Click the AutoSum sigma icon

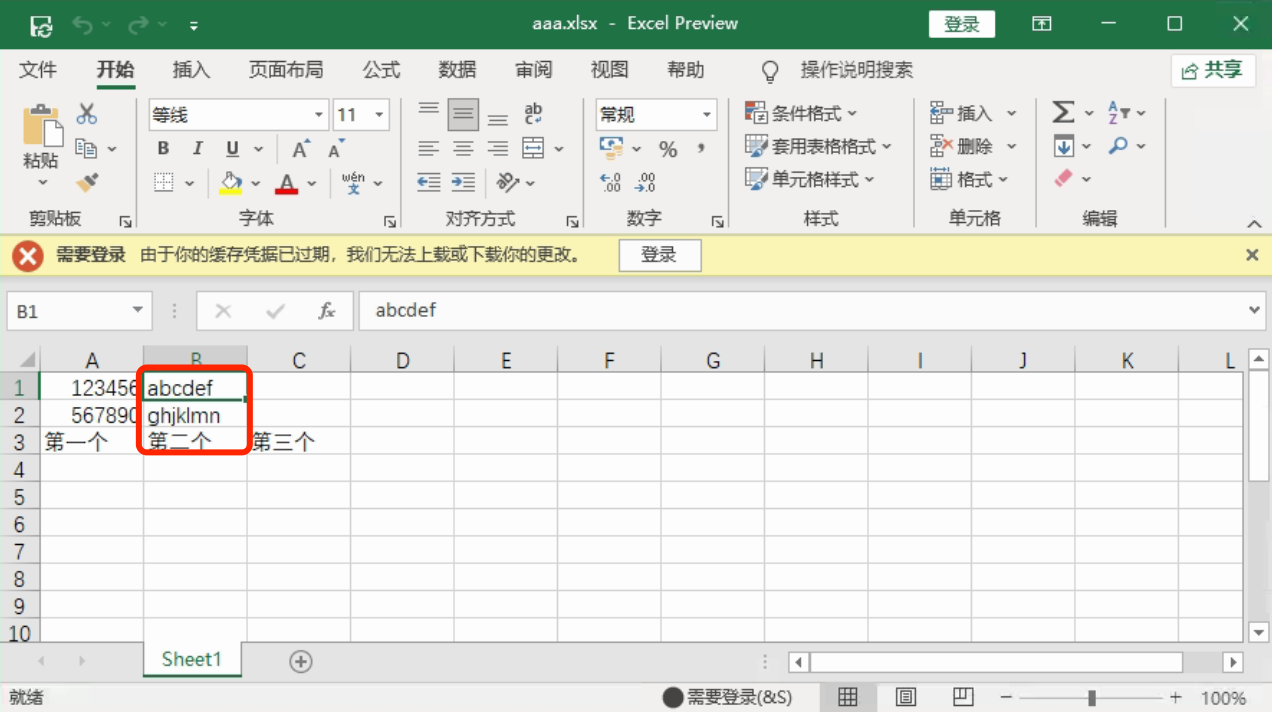coord(1063,113)
